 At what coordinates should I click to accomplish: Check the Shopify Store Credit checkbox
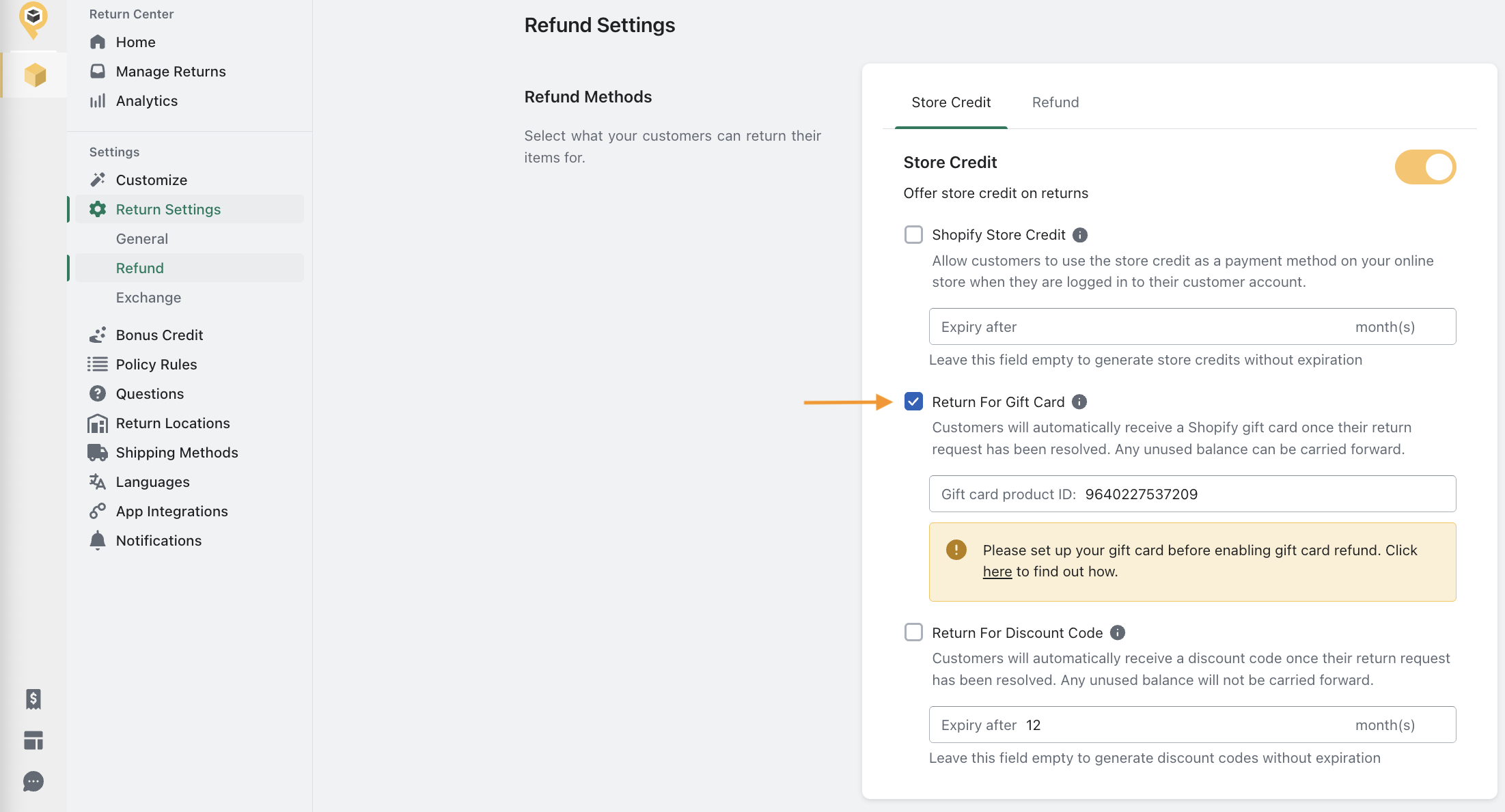[x=913, y=235]
